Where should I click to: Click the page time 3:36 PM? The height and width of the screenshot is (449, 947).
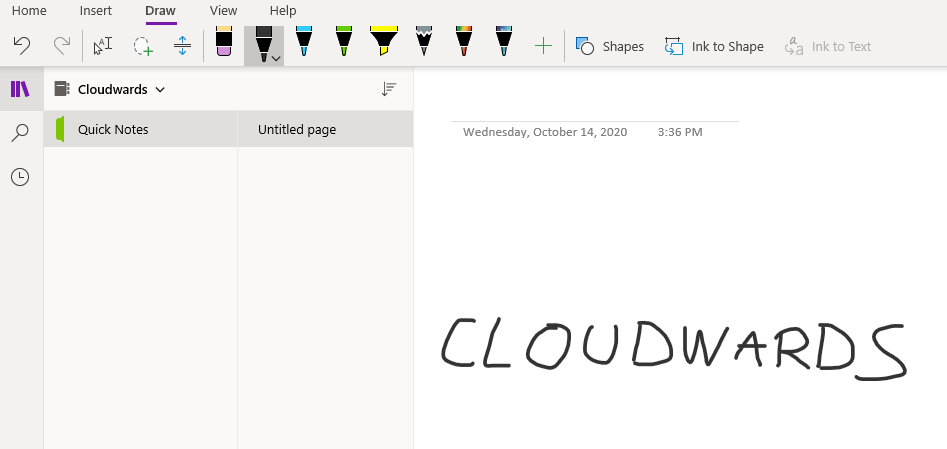pyautogui.click(x=680, y=132)
